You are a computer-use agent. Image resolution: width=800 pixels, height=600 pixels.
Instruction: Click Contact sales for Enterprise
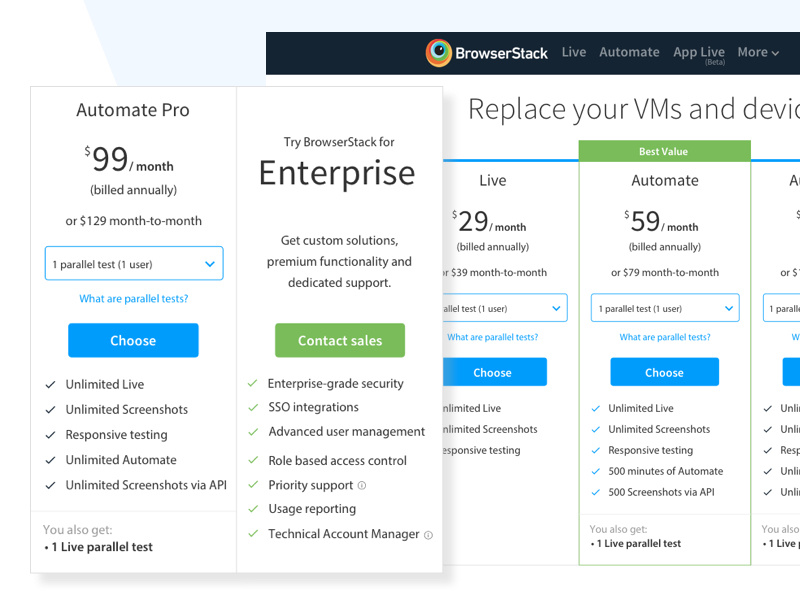click(x=339, y=340)
